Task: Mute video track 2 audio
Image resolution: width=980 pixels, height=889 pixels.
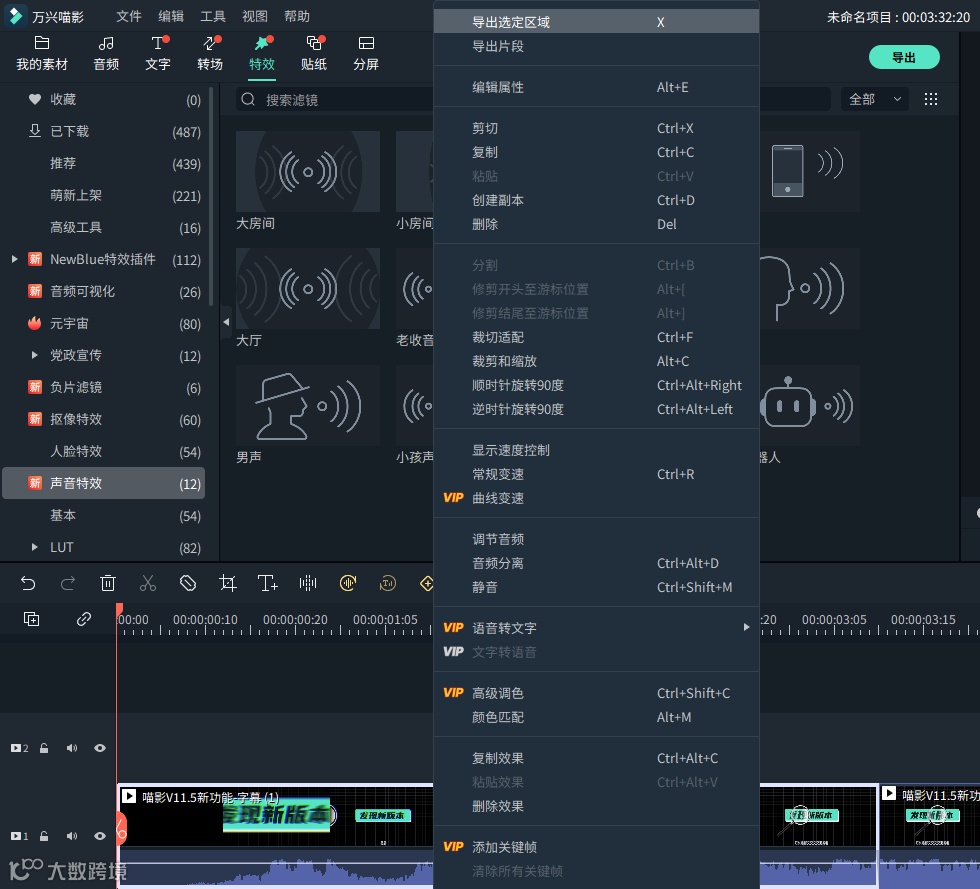Action: pos(72,748)
